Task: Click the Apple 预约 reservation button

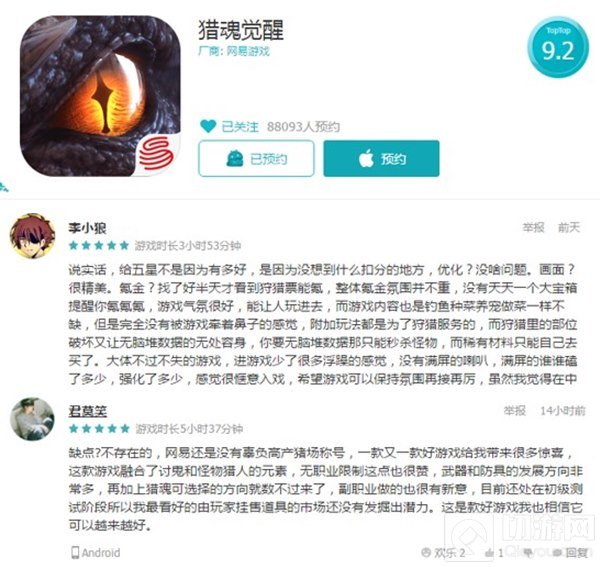Action: pos(381,158)
